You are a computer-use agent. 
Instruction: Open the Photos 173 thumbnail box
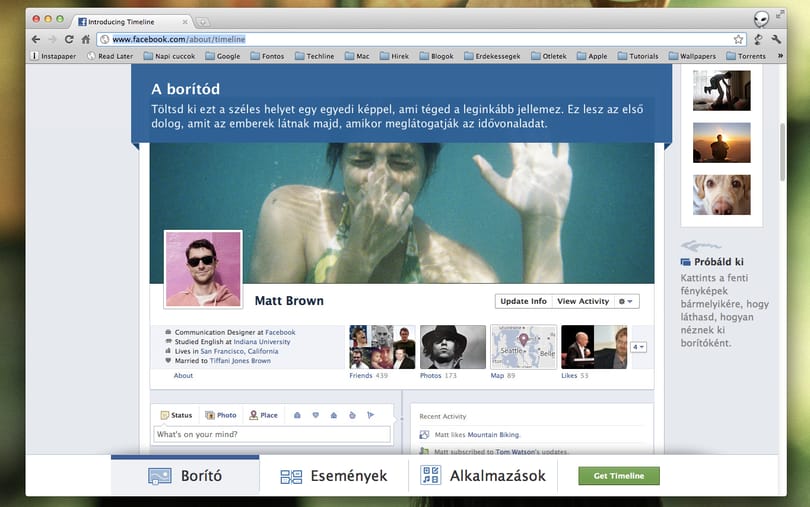click(x=453, y=347)
